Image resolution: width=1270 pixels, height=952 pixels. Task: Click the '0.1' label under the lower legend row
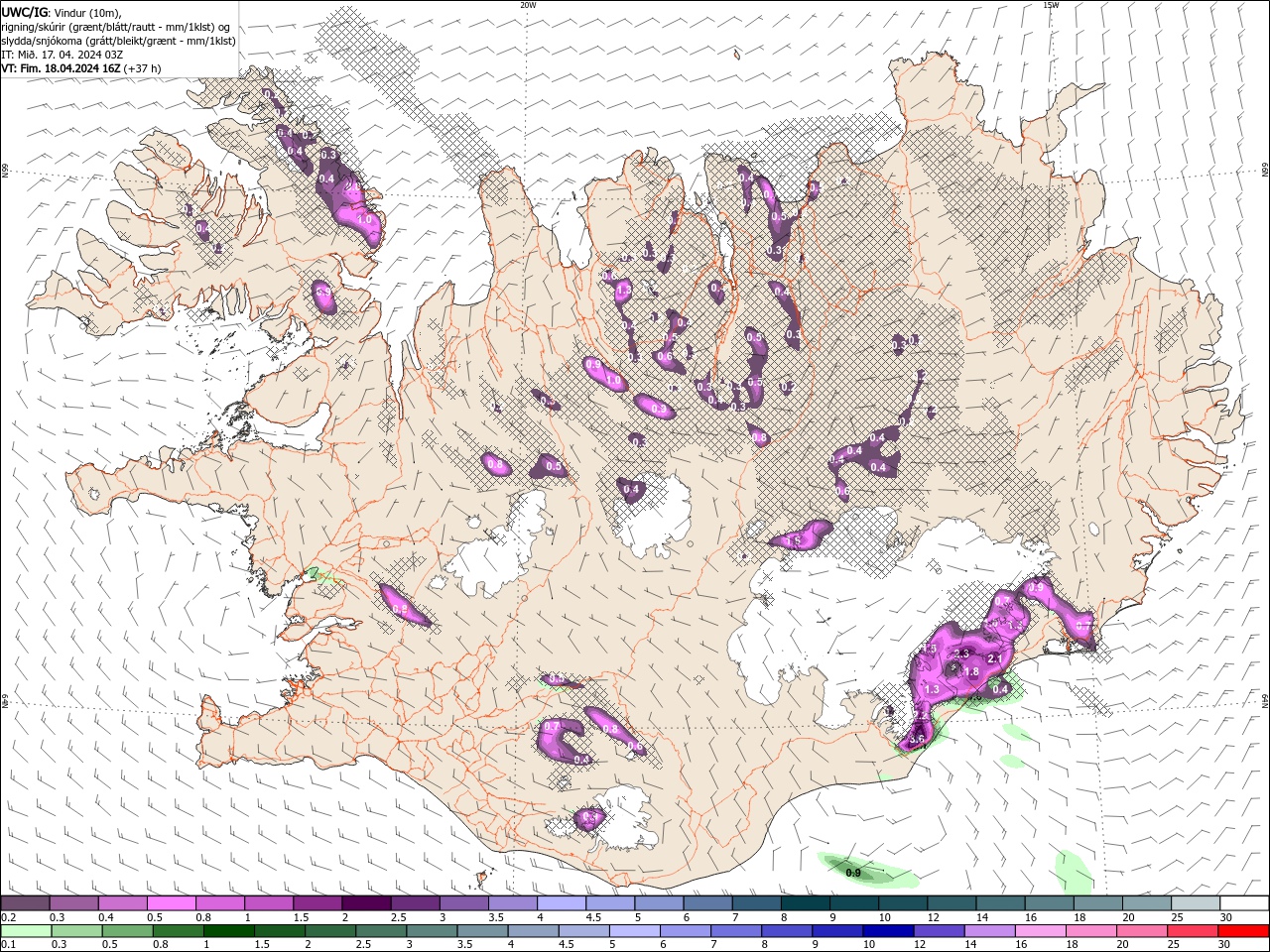click(x=7, y=945)
